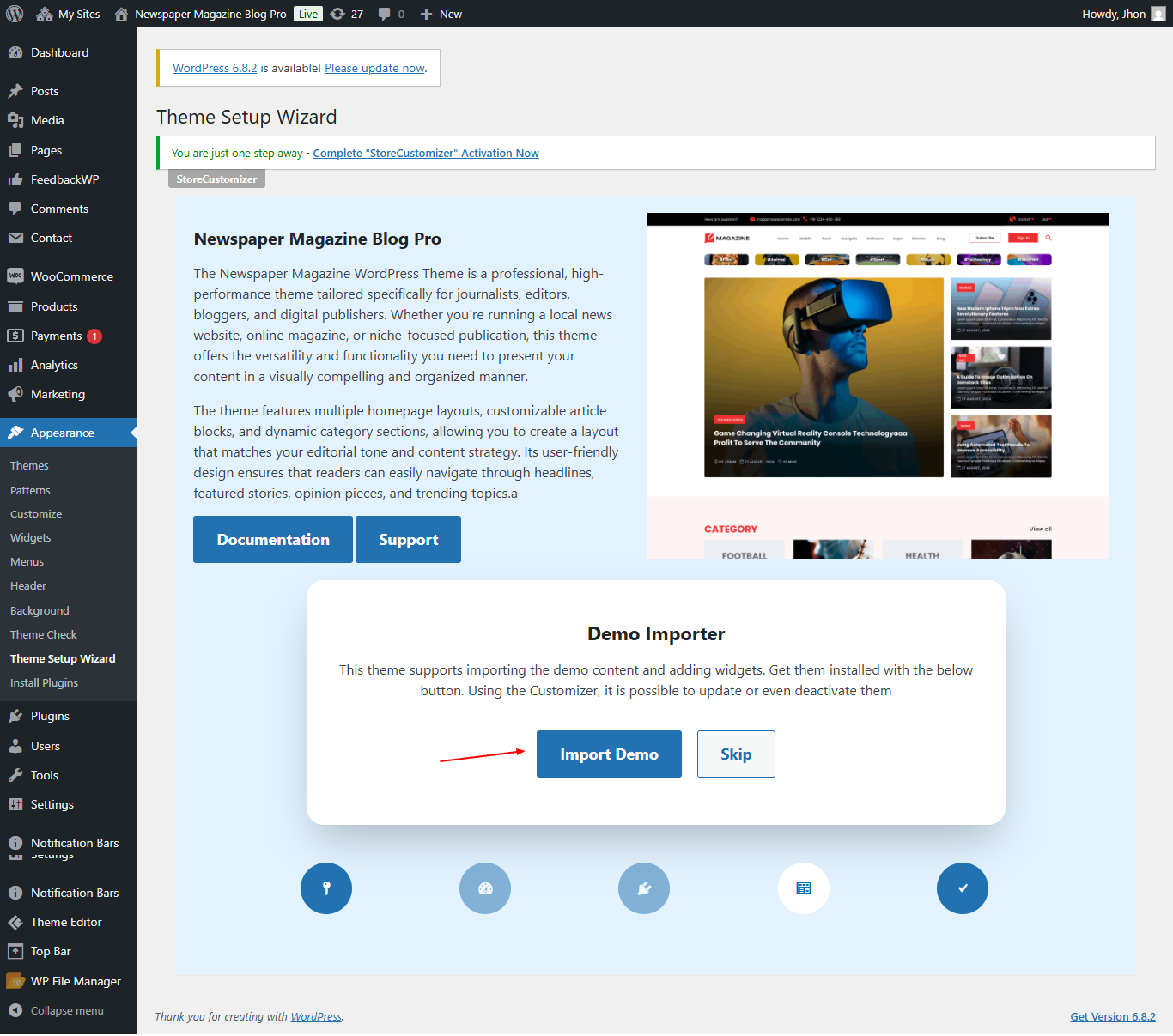1173x1036 pixels.
Task: Collapse the admin sidebar menu
Action: pyautogui.click(x=69, y=1010)
